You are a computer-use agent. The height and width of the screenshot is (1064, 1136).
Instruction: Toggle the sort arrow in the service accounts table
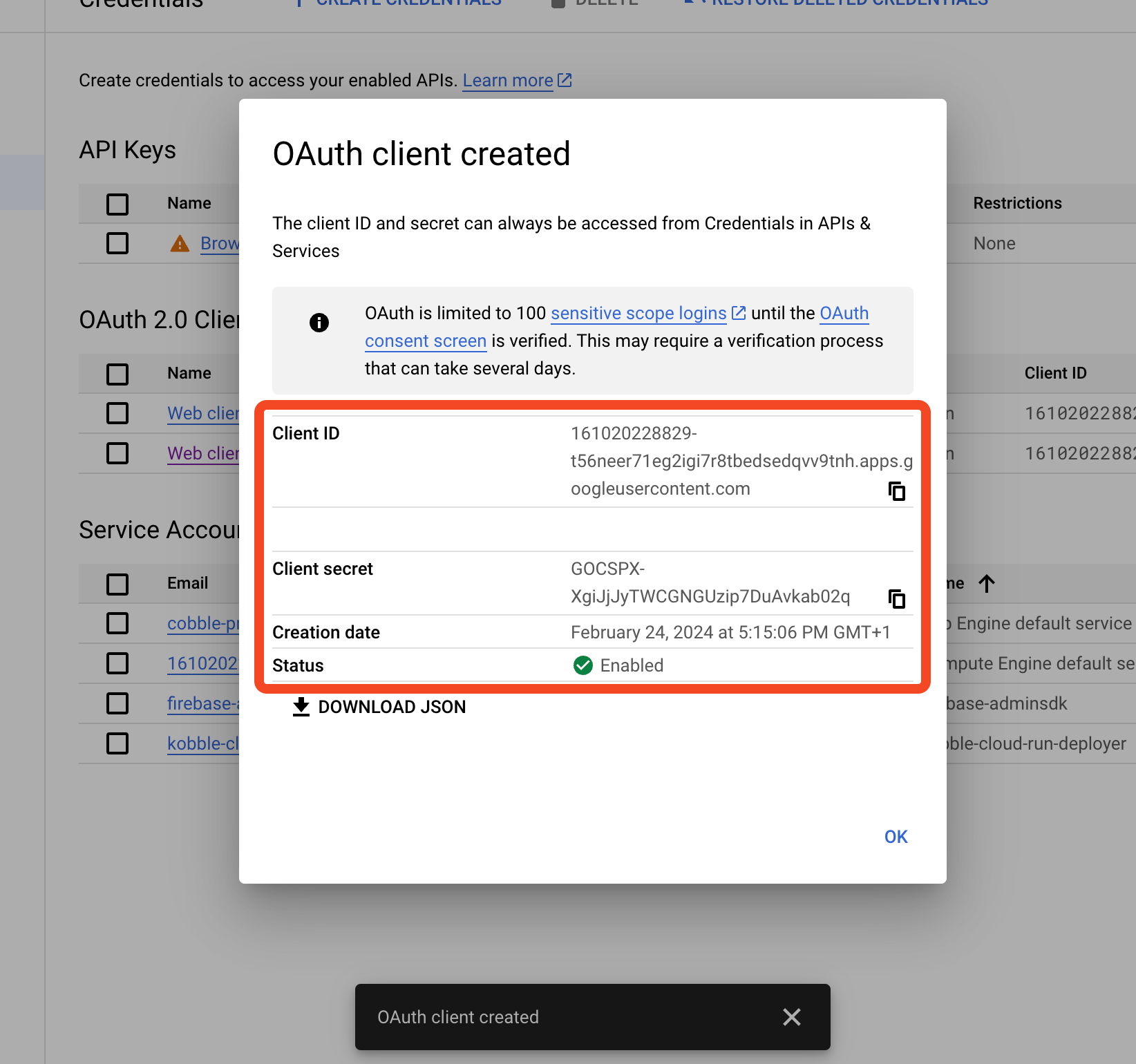pyautogui.click(x=987, y=583)
